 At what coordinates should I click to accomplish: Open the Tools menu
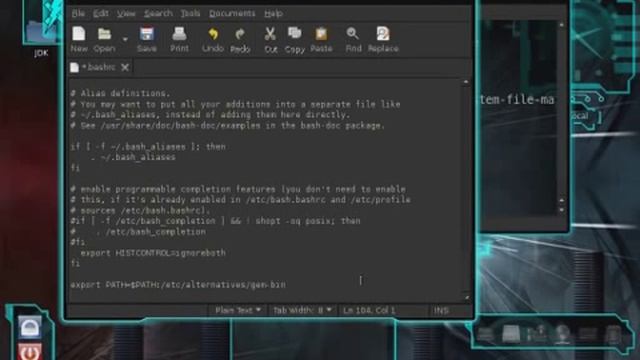[x=190, y=13]
